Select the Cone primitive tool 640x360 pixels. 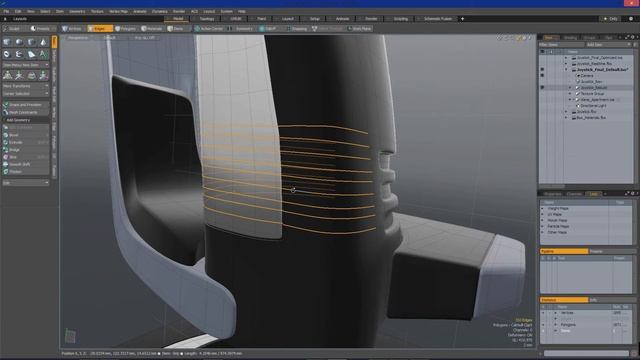pyautogui.click(x=43, y=42)
